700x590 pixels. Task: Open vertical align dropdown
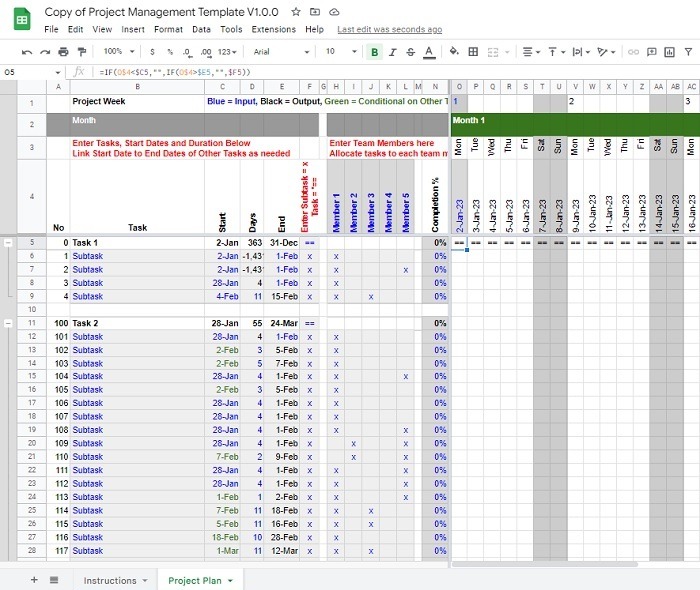coord(557,52)
